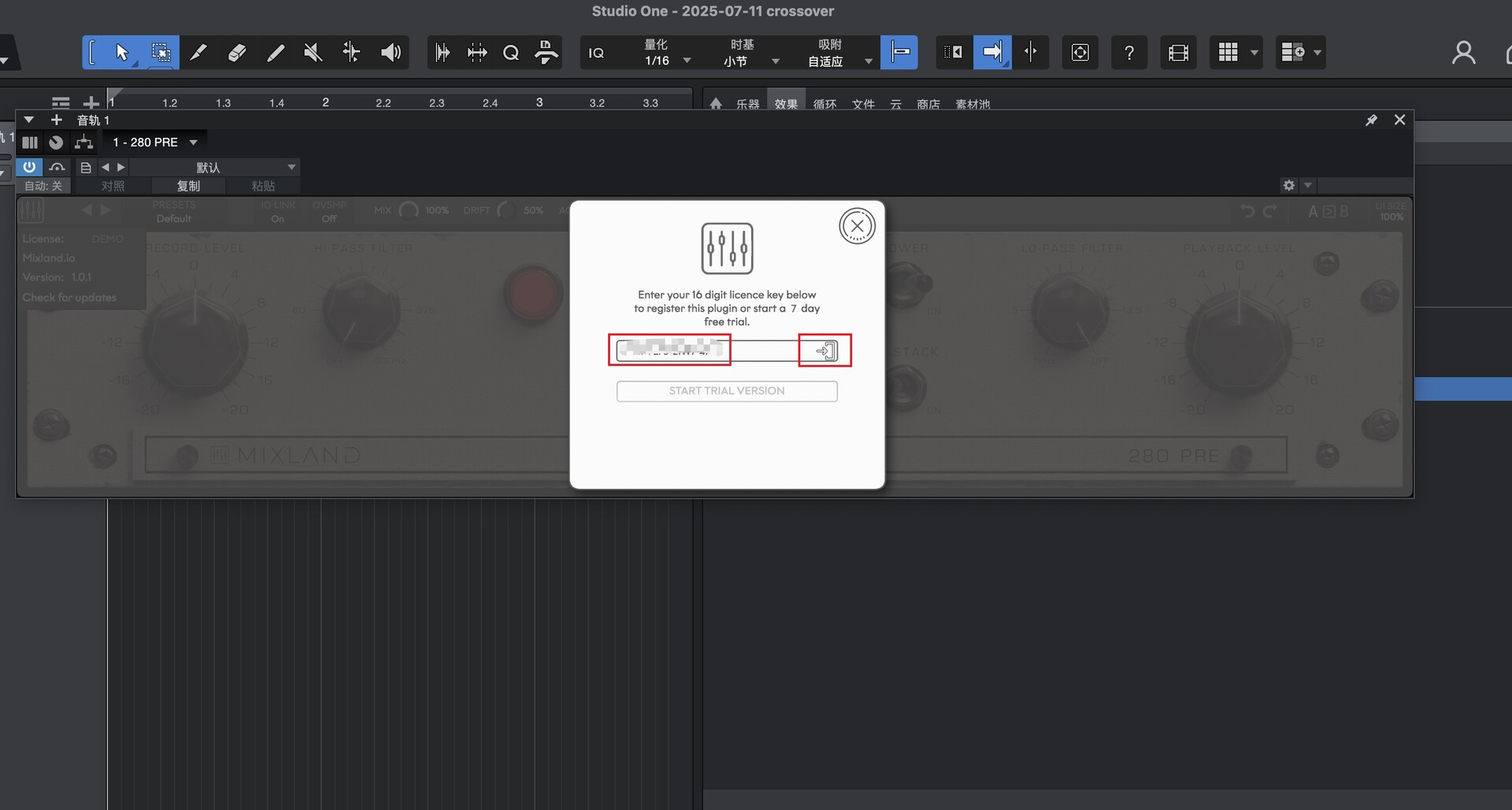Toggle the plugin power bypass button
This screenshot has height=810, width=1512.
pyautogui.click(x=29, y=167)
